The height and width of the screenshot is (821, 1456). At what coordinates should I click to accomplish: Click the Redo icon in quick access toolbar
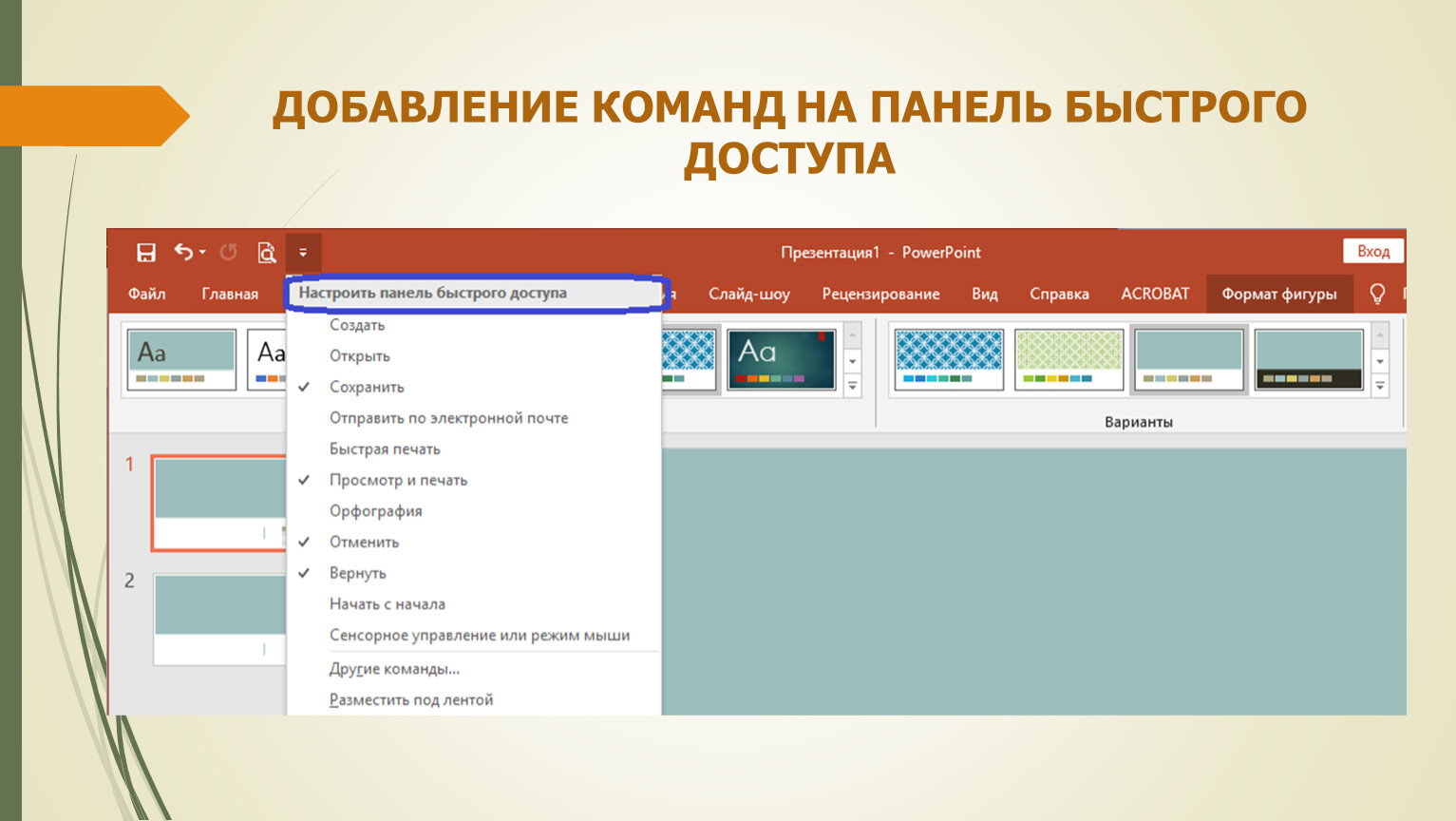228,253
